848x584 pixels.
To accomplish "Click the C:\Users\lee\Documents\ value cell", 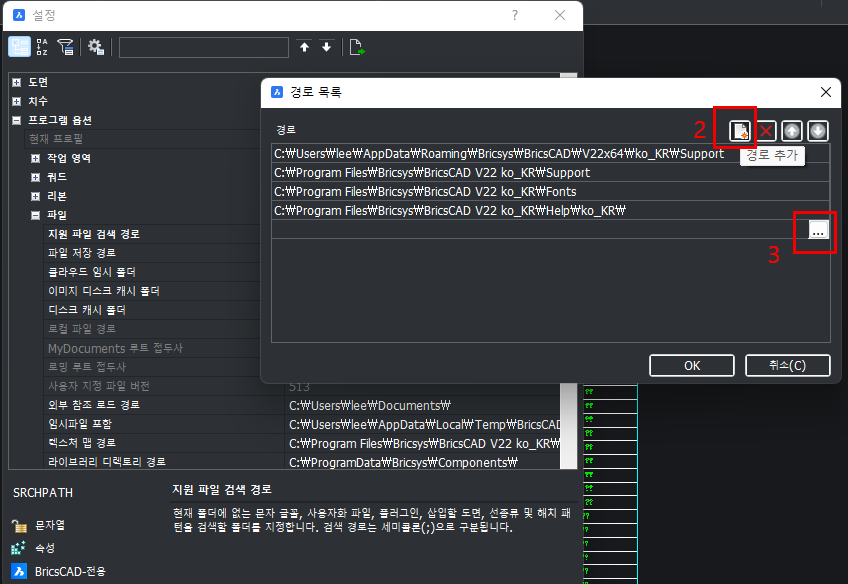I will pyautogui.click(x=422, y=406).
